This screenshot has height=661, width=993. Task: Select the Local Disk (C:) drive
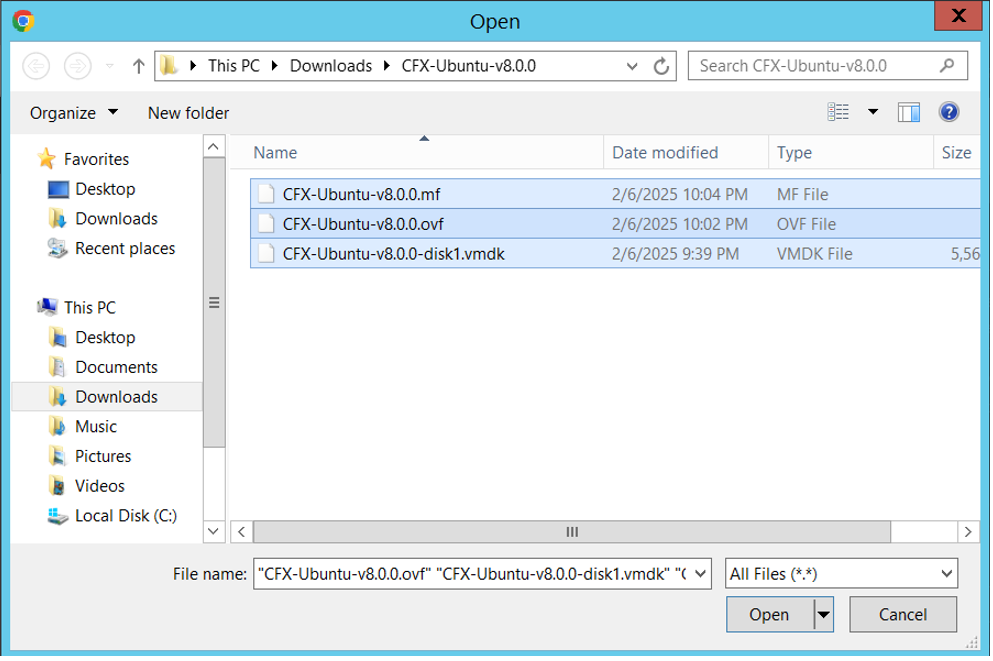(125, 516)
